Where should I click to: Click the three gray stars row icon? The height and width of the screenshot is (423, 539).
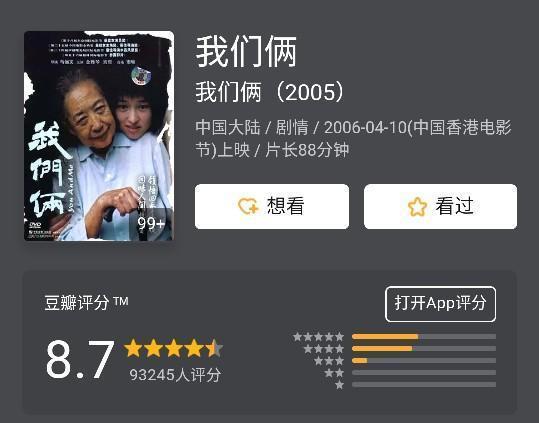pyautogui.click(x=329, y=361)
